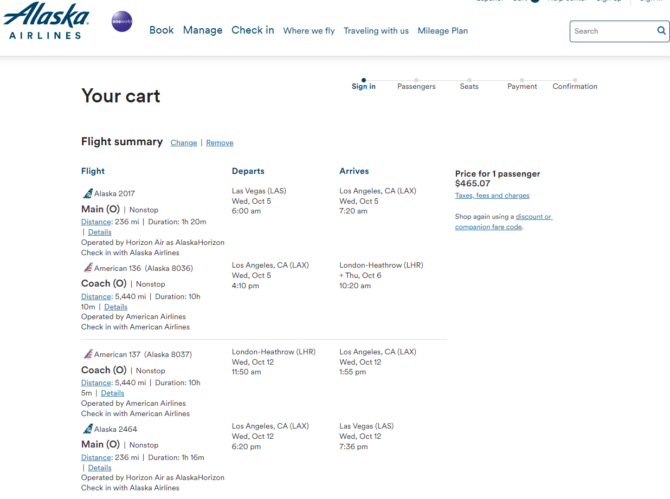
Task: Click the Remove flight link
Action: (220, 143)
